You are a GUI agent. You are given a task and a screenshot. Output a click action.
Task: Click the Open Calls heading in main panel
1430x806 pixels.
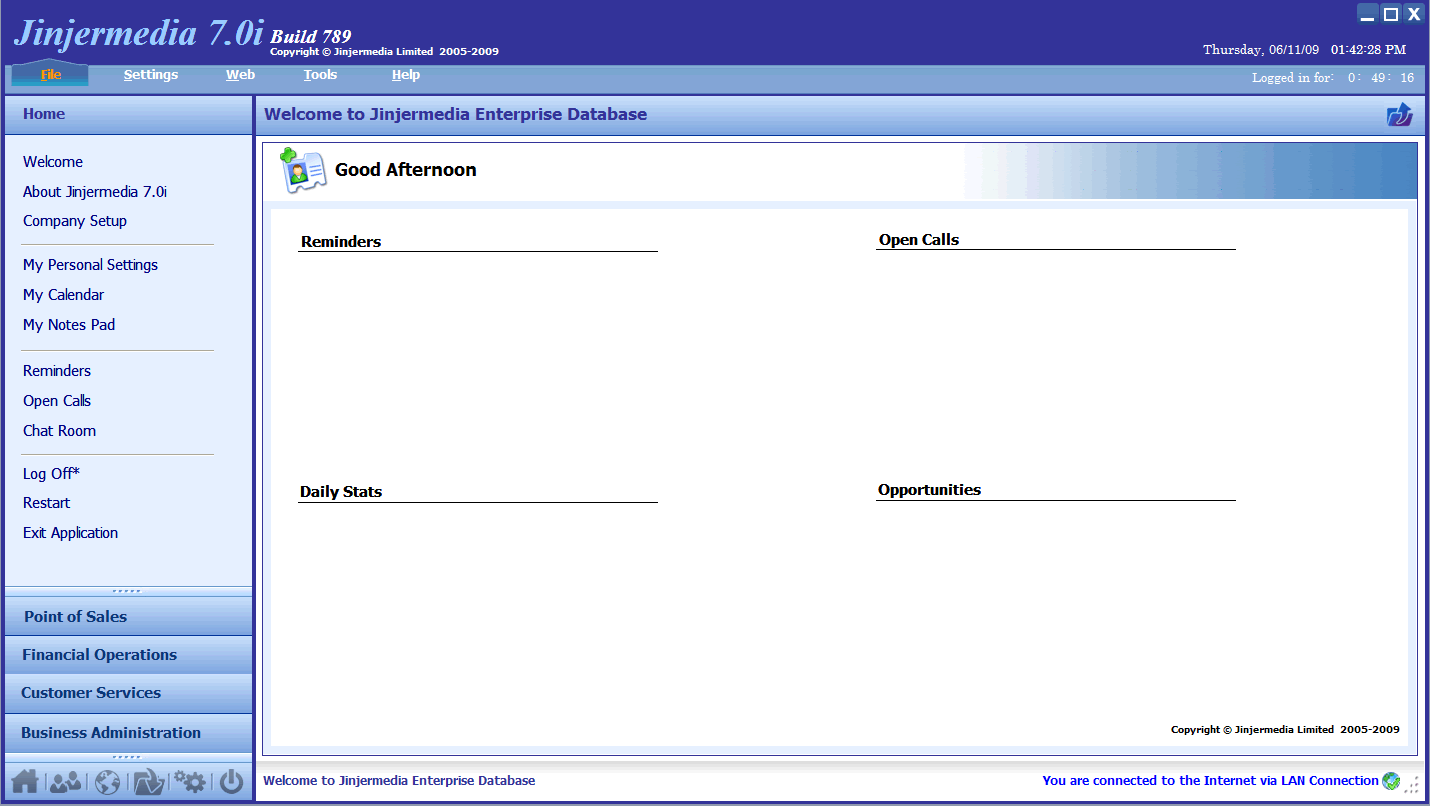coord(919,240)
